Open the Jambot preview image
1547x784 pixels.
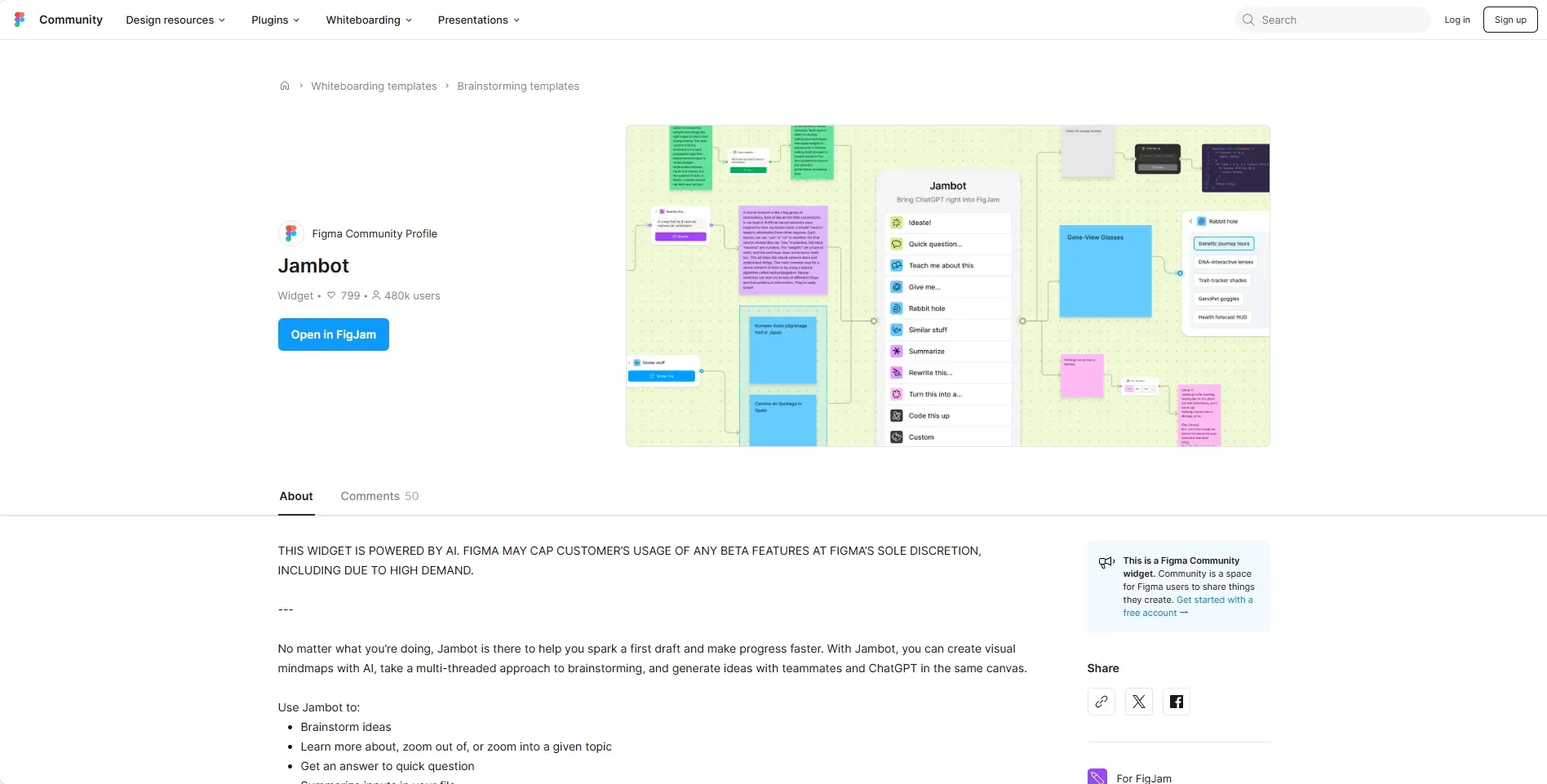click(x=947, y=286)
